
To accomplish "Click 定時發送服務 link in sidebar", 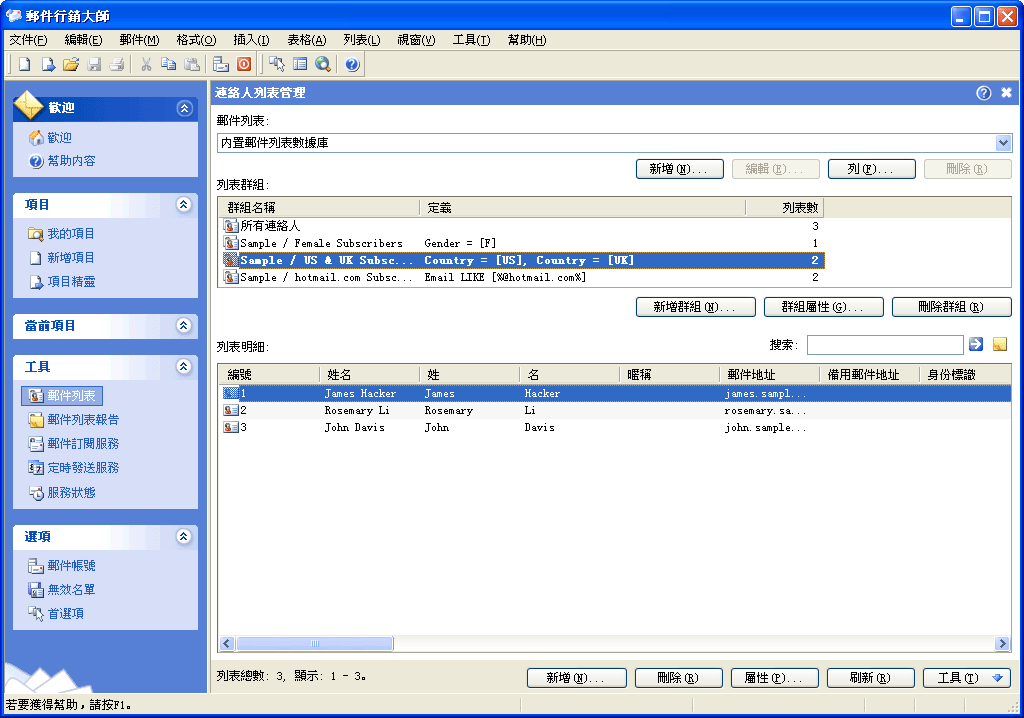I will pos(82,468).
